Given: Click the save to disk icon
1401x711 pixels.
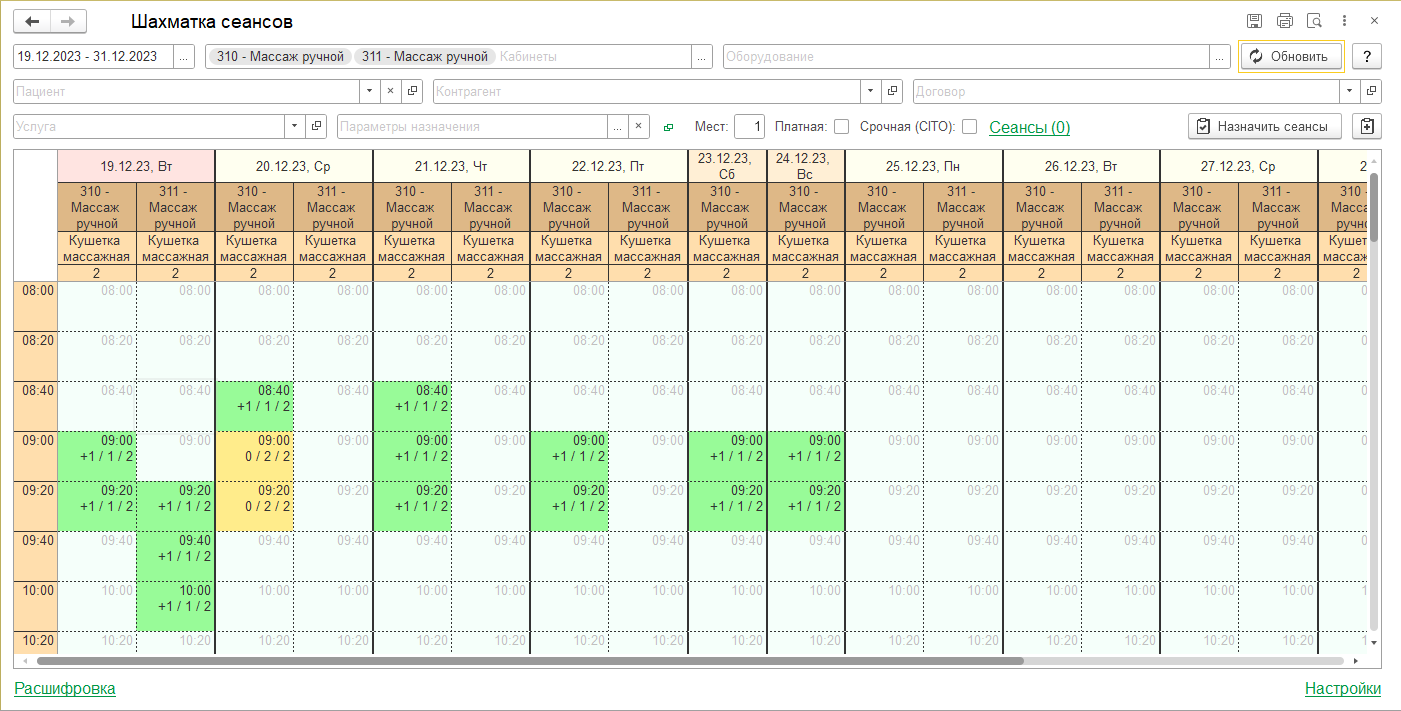Looking at the screenshot, I should (x=1254, y=21).
